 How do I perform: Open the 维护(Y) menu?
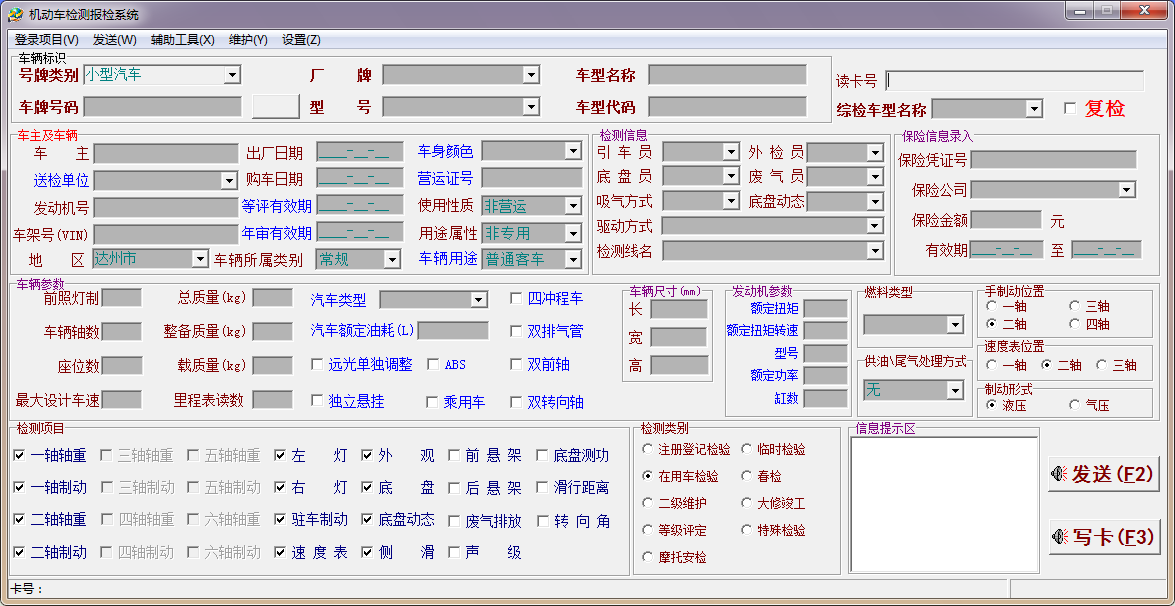[248, 40]
